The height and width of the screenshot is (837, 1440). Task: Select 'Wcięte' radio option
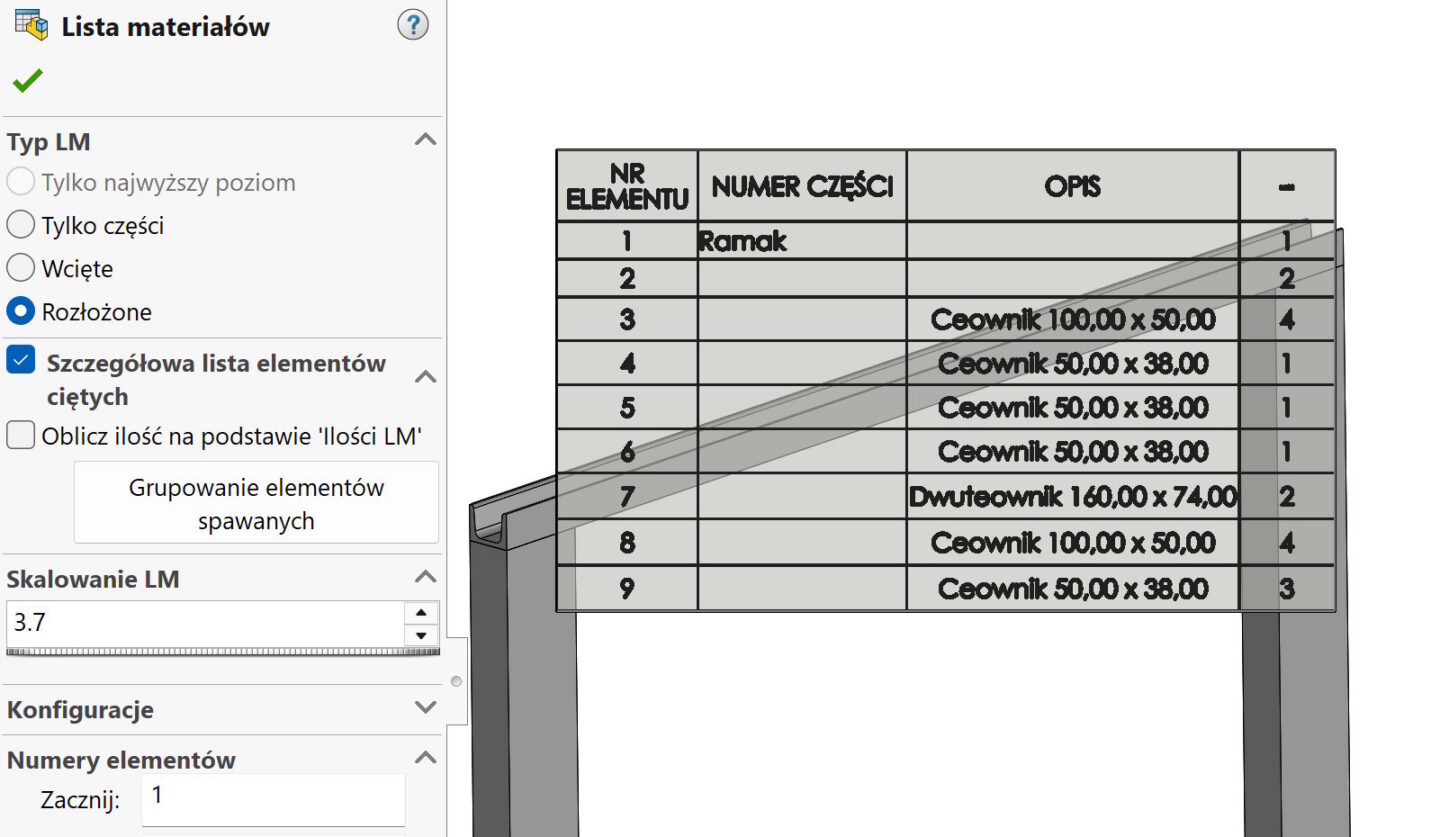pos(21,269)
